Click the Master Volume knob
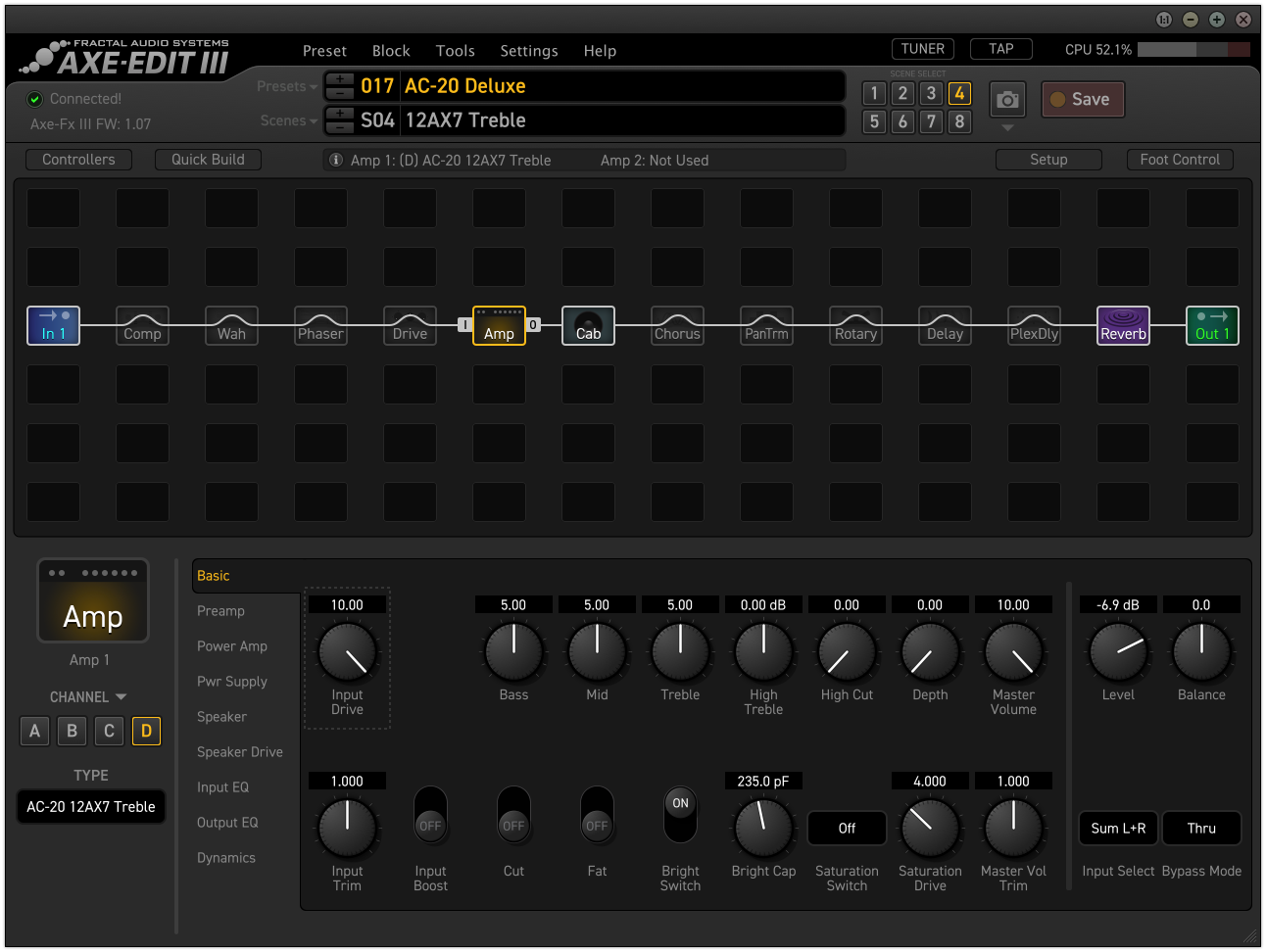This screenshot has width=1266, height=952. tap(1013, 651)
